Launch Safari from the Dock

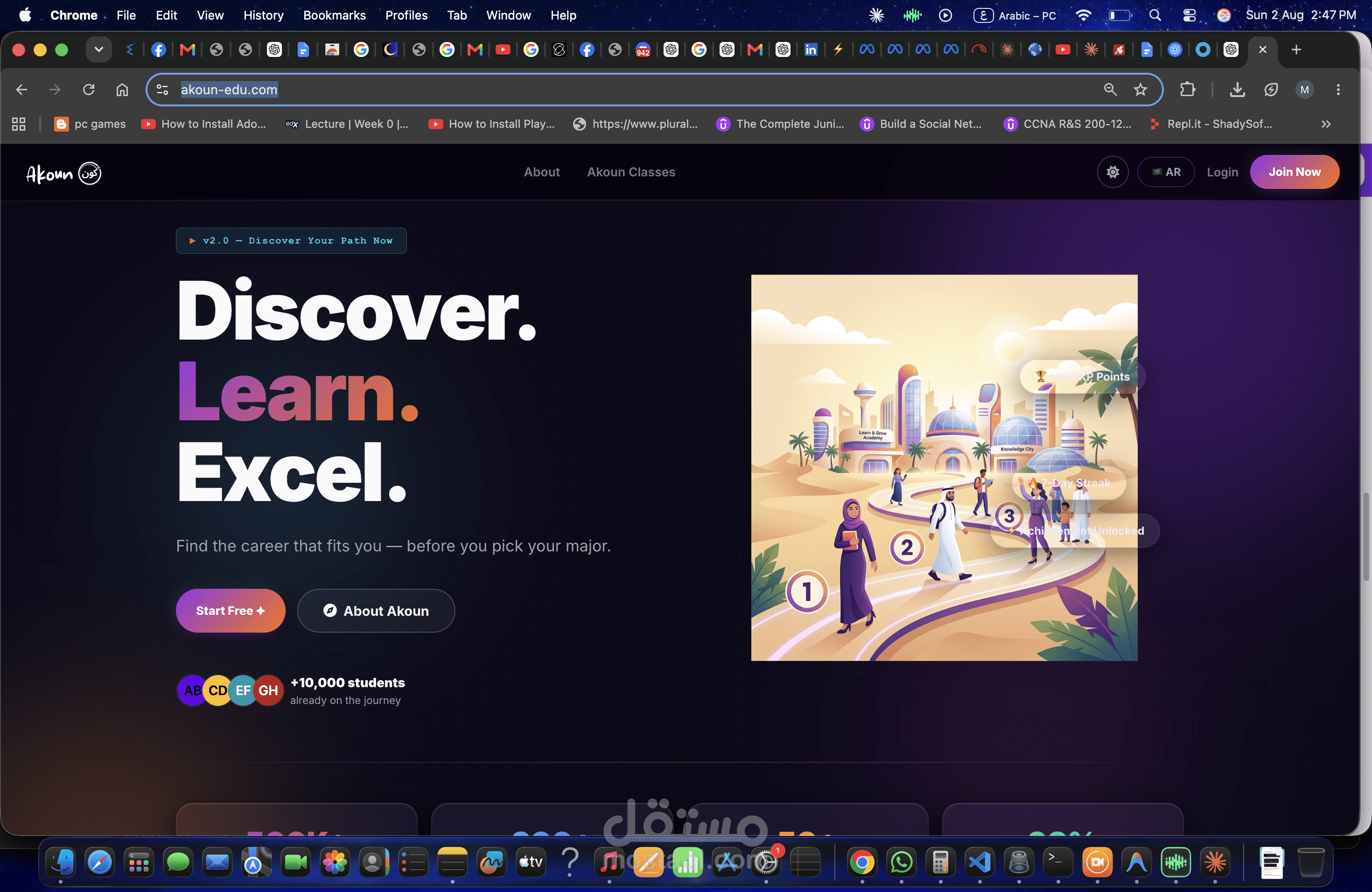point(100,862)
